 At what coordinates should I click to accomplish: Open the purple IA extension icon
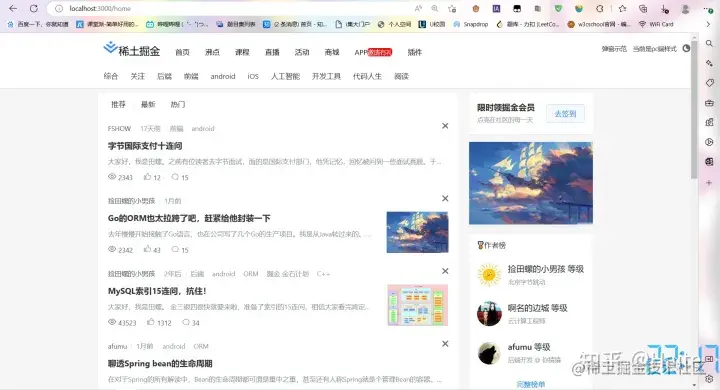pyautogui.click(x=496, y=8)
